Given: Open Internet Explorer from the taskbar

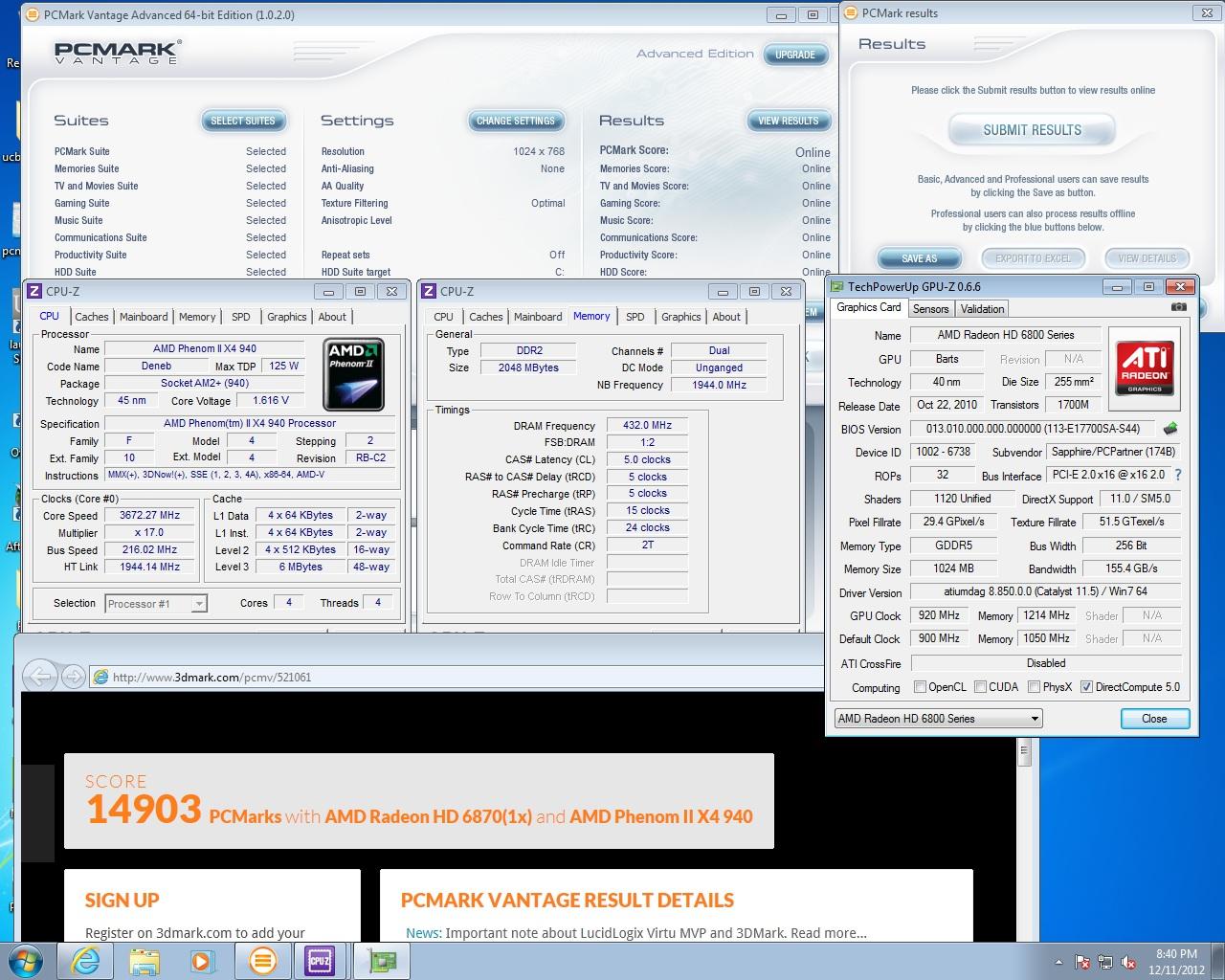Looking at the screenshot, I should click(x=85, y=961).
